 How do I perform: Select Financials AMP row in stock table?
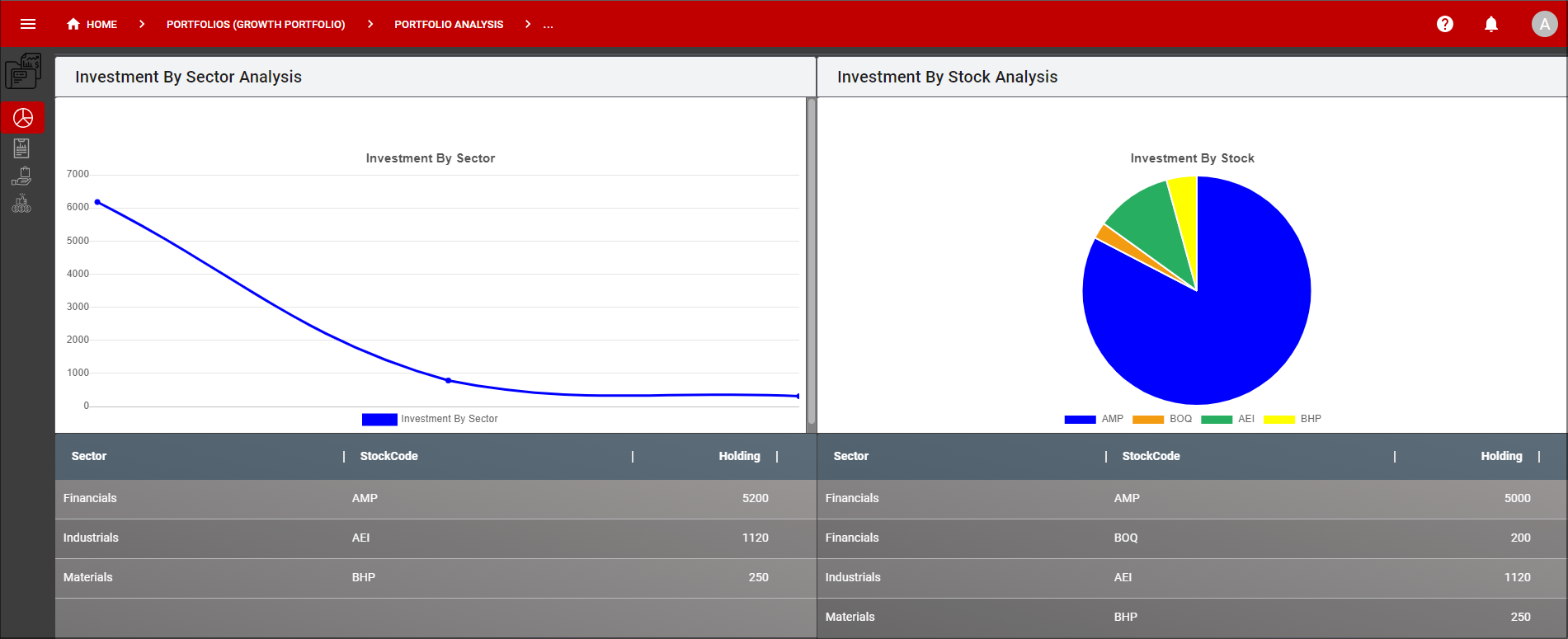[1192, 499]
